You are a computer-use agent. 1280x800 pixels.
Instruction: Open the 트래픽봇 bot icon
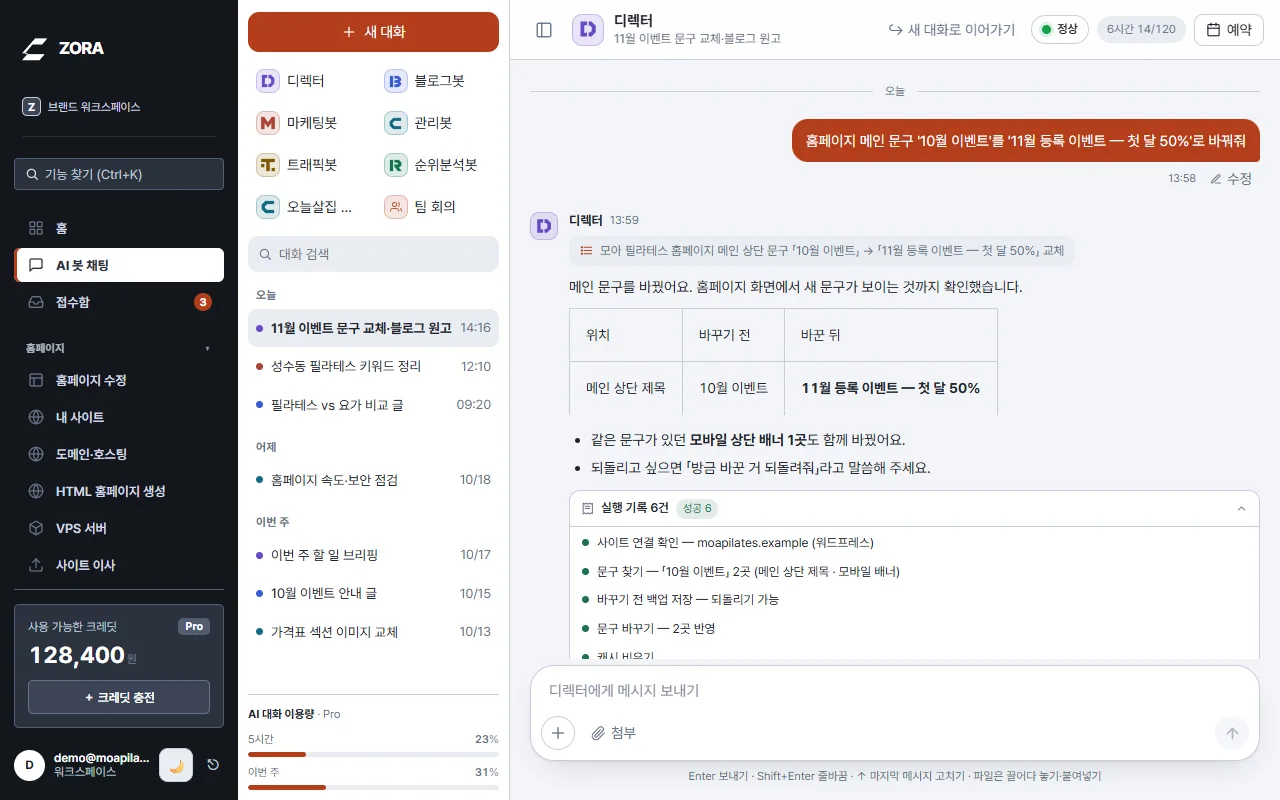268,165
